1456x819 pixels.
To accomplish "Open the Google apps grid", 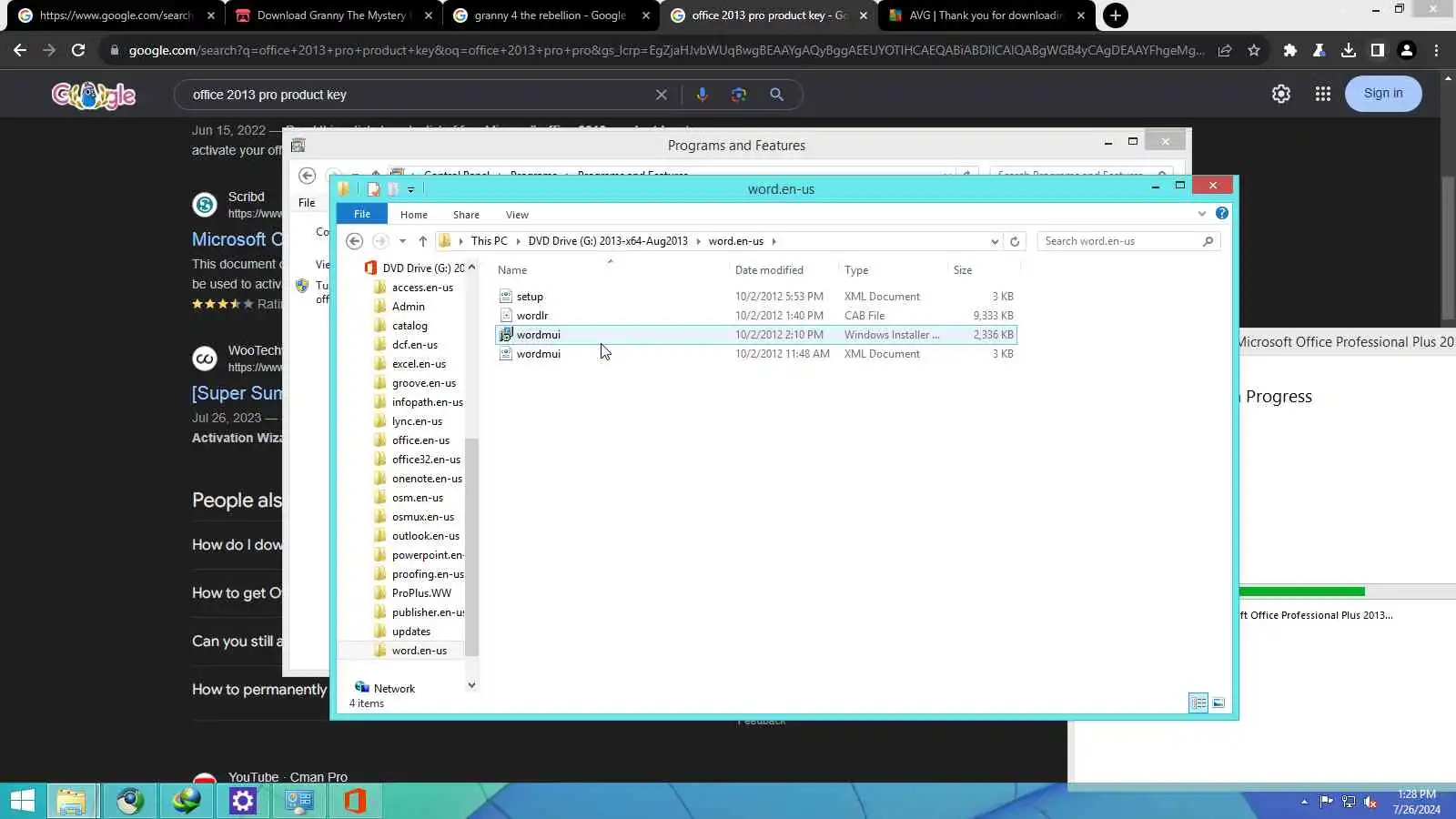I will tap(1323, 94).
